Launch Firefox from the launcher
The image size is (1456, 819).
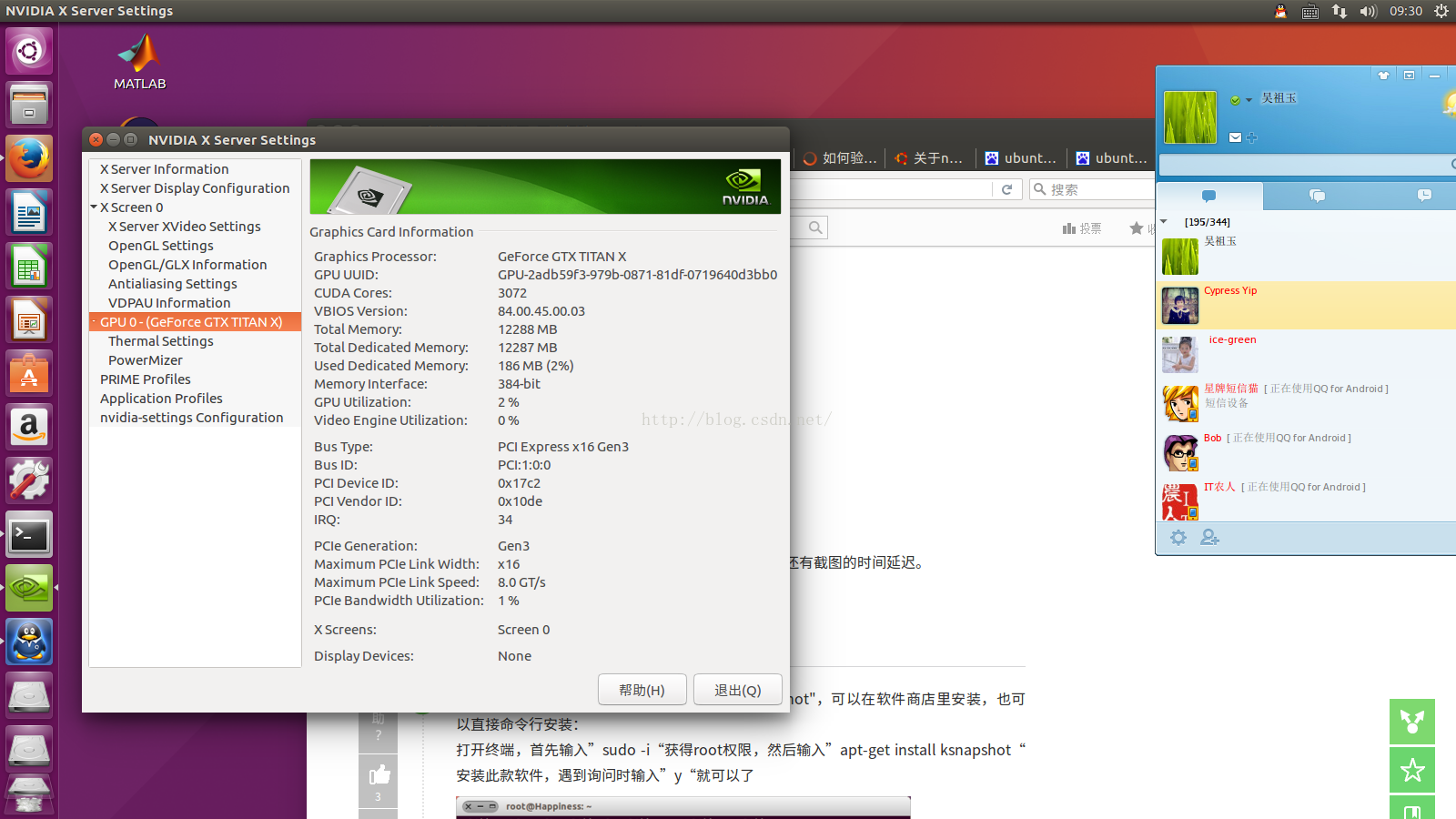[x=29, y=158]
